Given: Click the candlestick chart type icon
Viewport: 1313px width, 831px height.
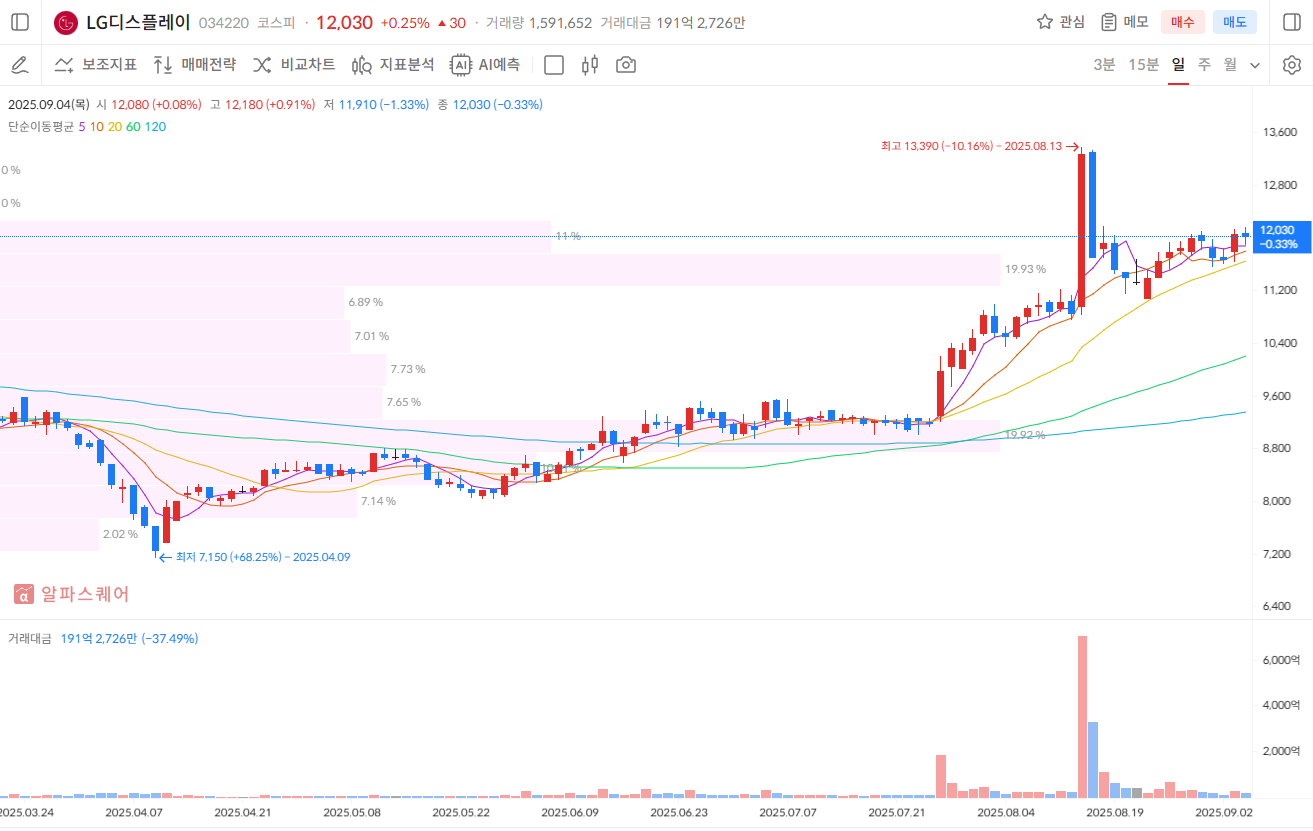Looking at the screenshot, I should point(590,65).
